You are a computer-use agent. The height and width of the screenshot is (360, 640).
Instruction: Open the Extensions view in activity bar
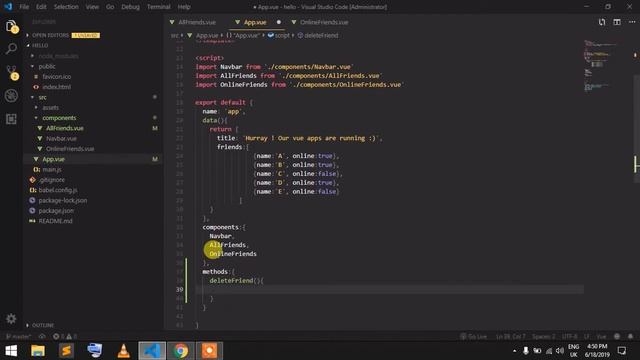coord(11,119)
